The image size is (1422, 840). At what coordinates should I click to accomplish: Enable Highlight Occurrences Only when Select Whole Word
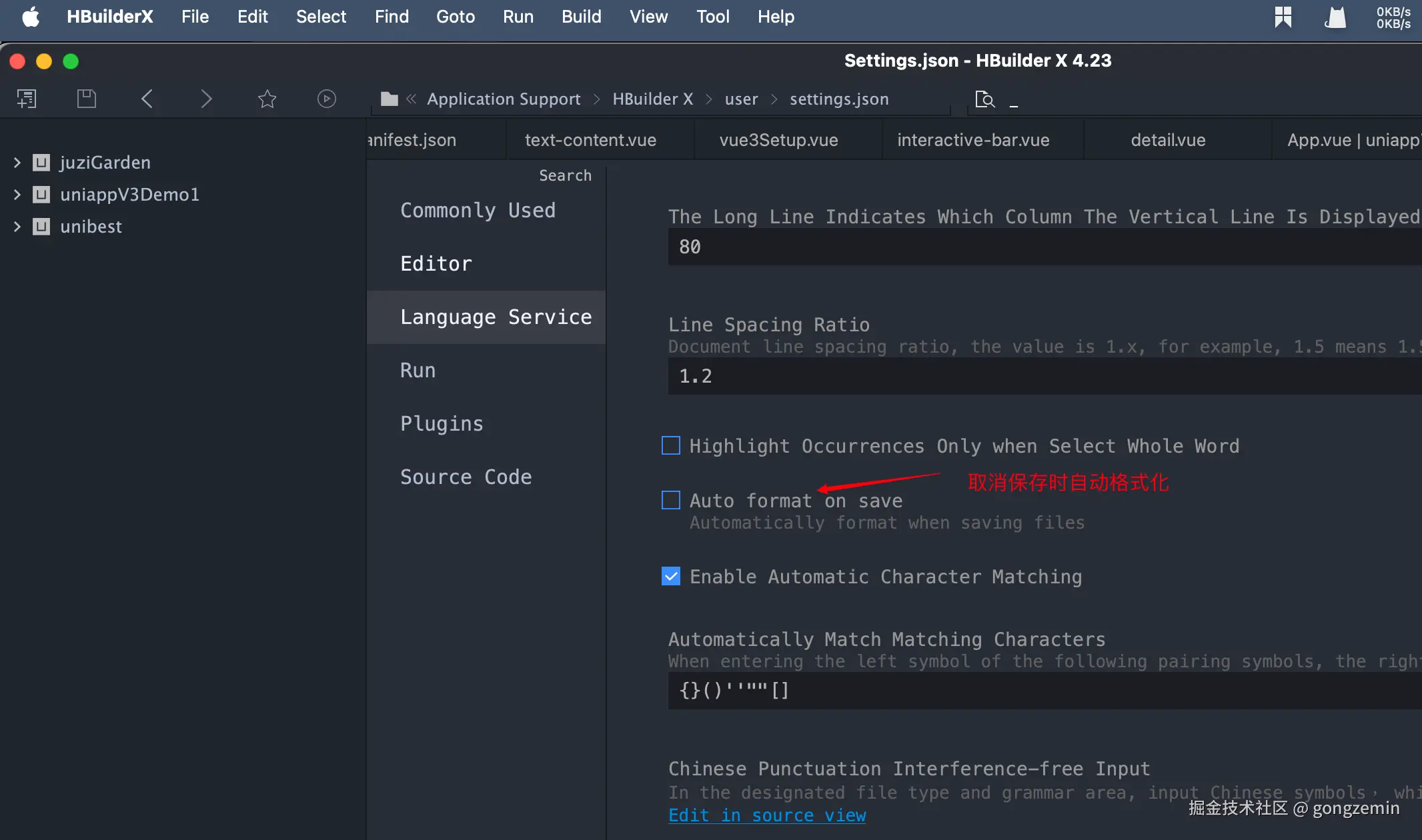671,446
